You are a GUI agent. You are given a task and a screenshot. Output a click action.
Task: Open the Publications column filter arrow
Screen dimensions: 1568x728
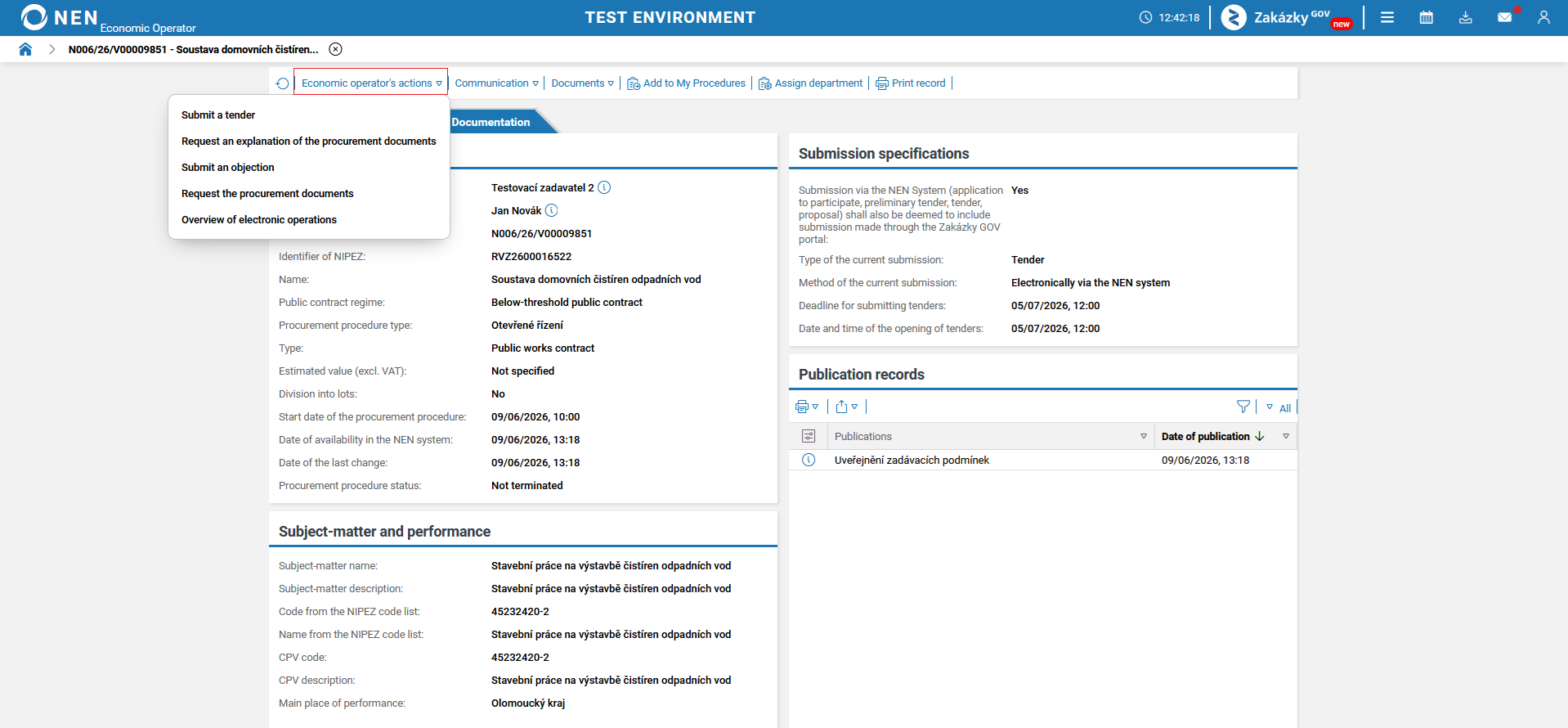1144,436
